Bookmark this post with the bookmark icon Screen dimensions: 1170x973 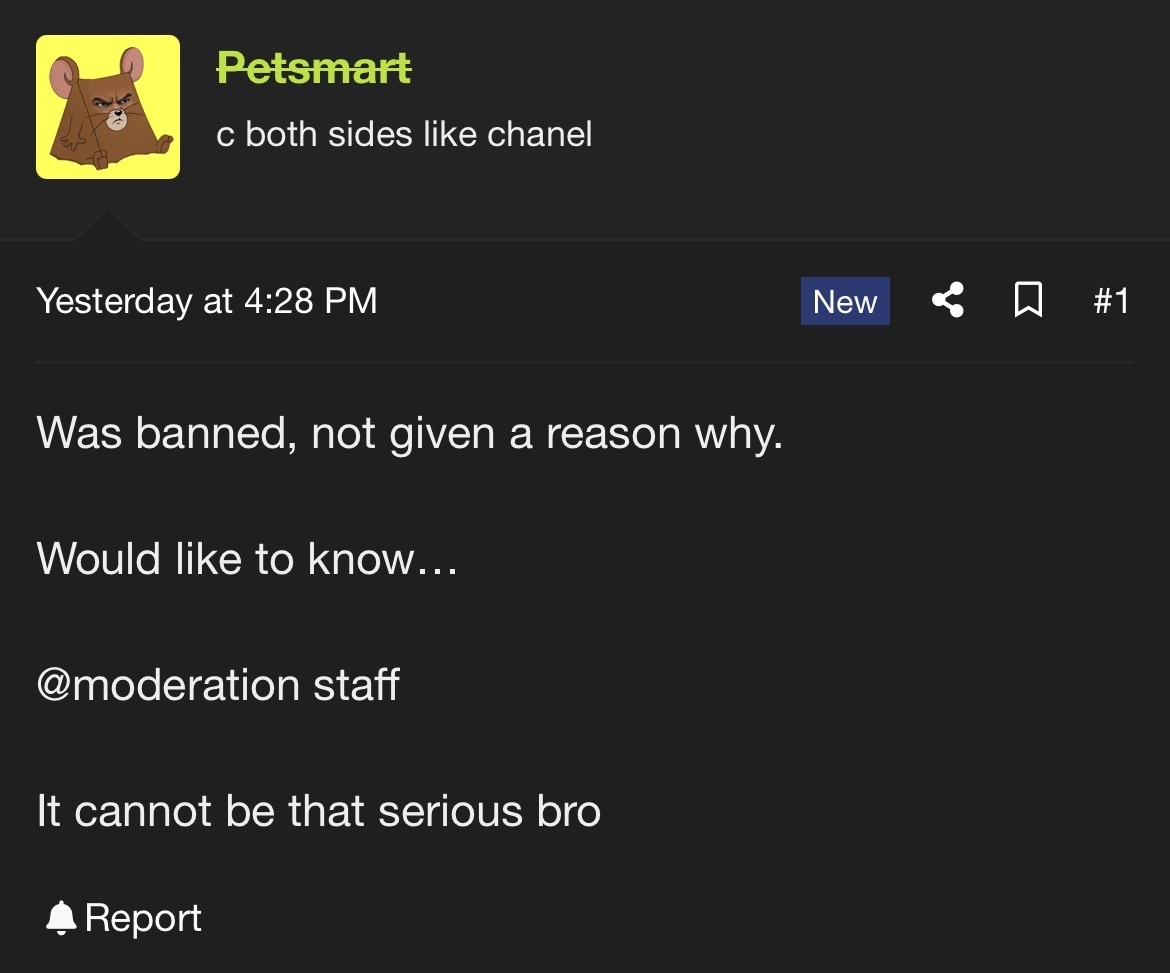1027,301
